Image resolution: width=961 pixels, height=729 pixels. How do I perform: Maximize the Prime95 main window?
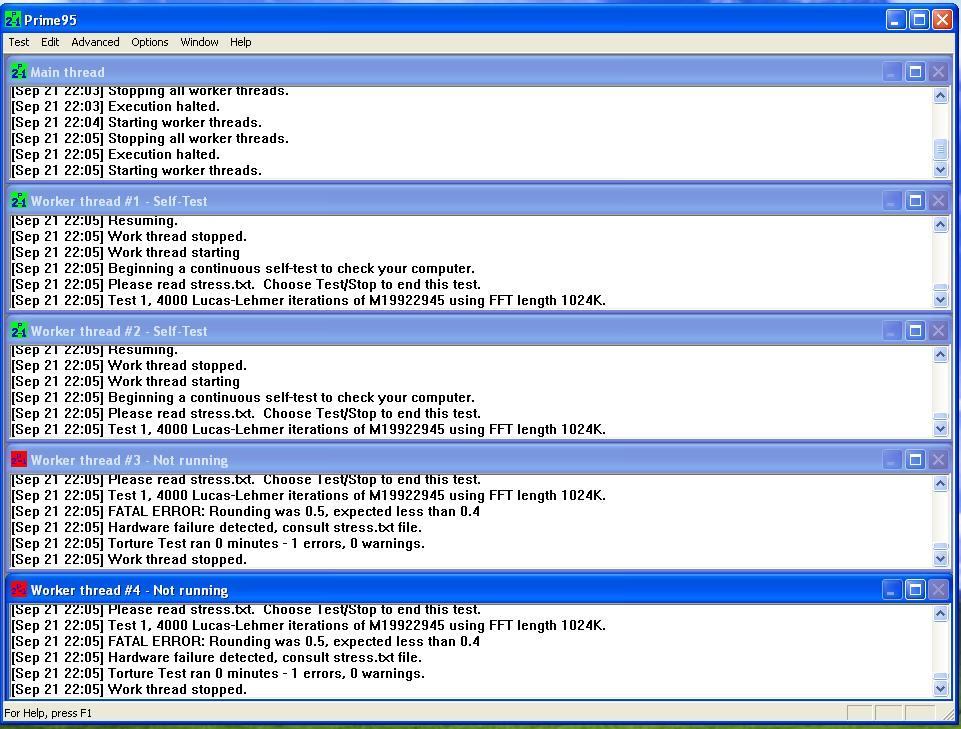click(919, 20)
